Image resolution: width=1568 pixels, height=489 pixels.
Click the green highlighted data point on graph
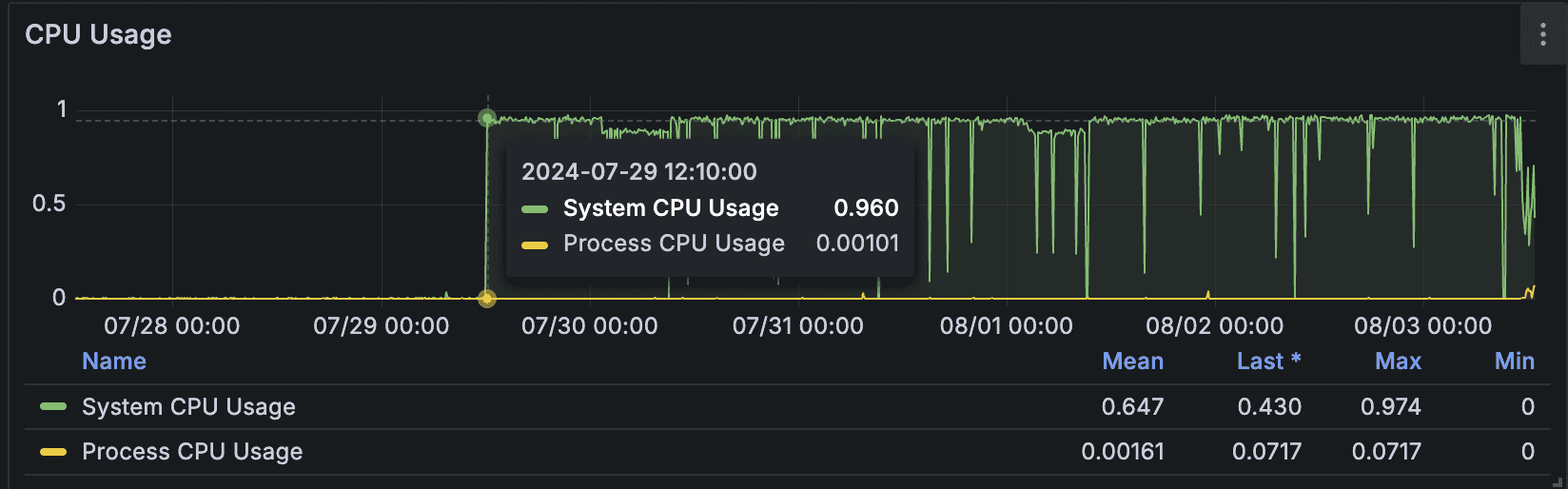(x=487, y=118)
